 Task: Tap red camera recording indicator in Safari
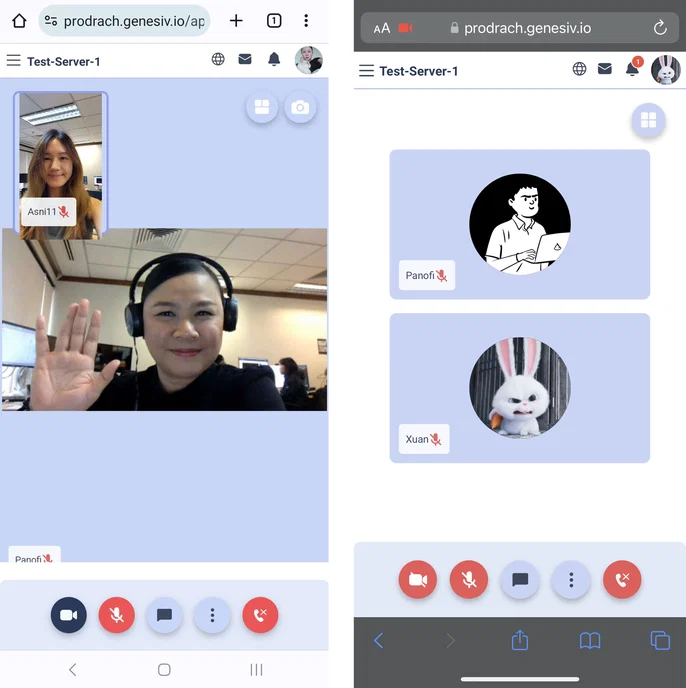pos(405,28)
